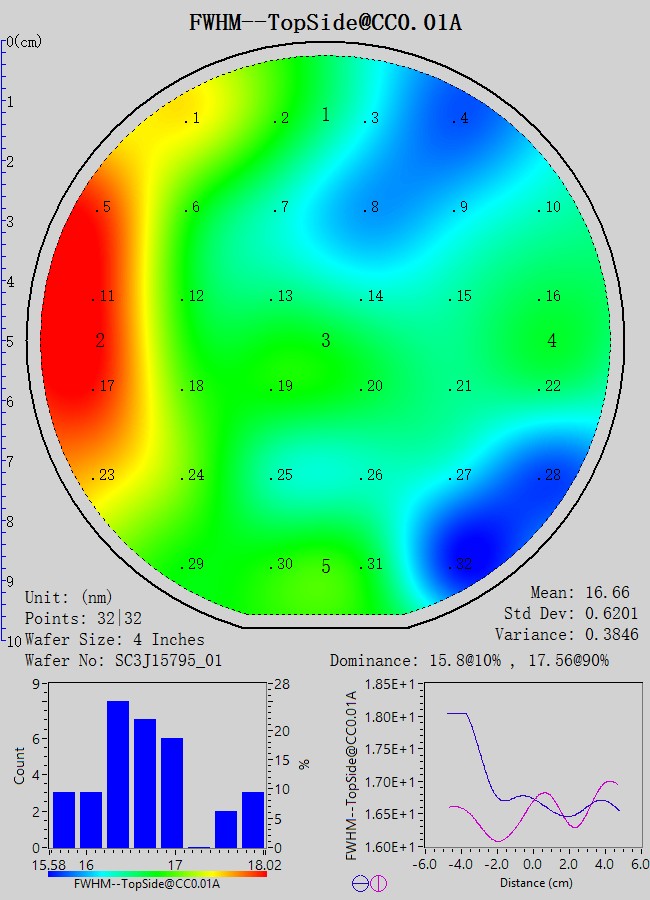Click zone label 5 near the wafer flat
The width and height of the screenshot is (650, 900).
(x=325, y=567)
